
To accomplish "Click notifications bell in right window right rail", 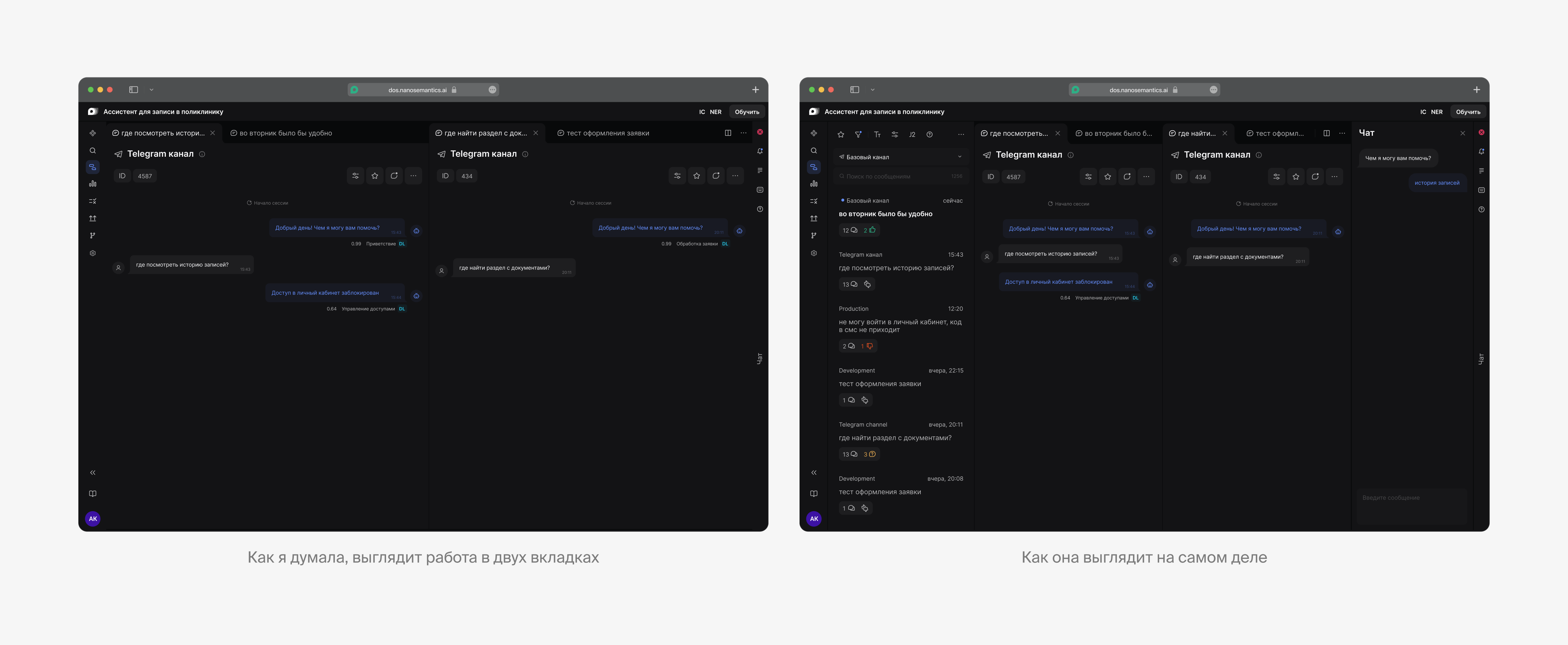I will (x=1482, y=152).
